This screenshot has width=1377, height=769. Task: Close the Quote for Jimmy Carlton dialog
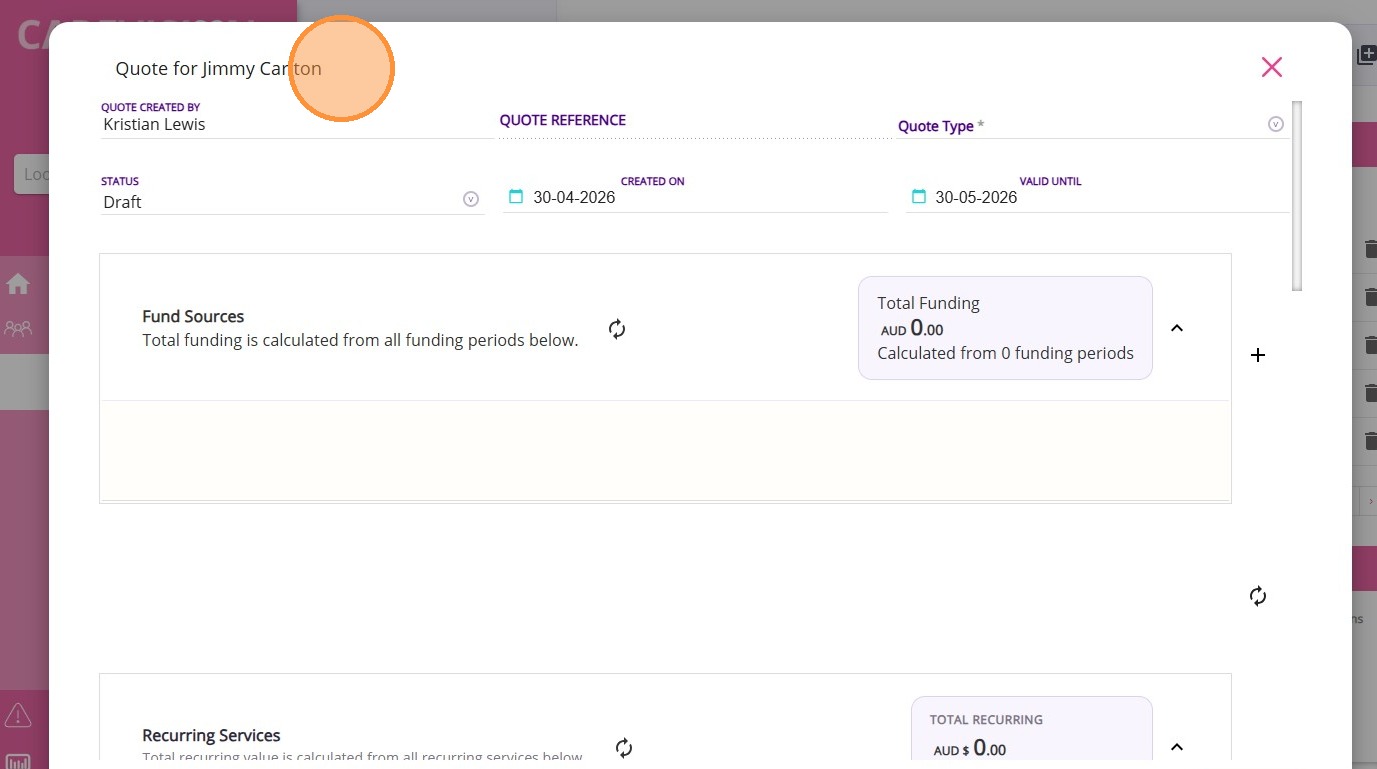pos(1271,67)
